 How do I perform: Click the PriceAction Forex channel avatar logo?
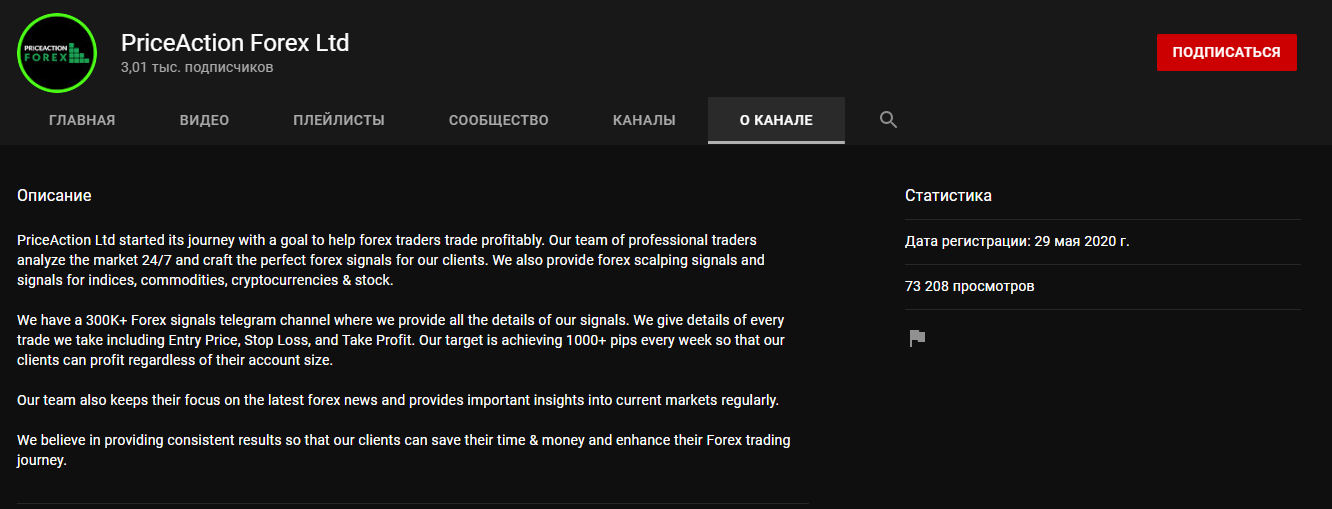(57, 53)
